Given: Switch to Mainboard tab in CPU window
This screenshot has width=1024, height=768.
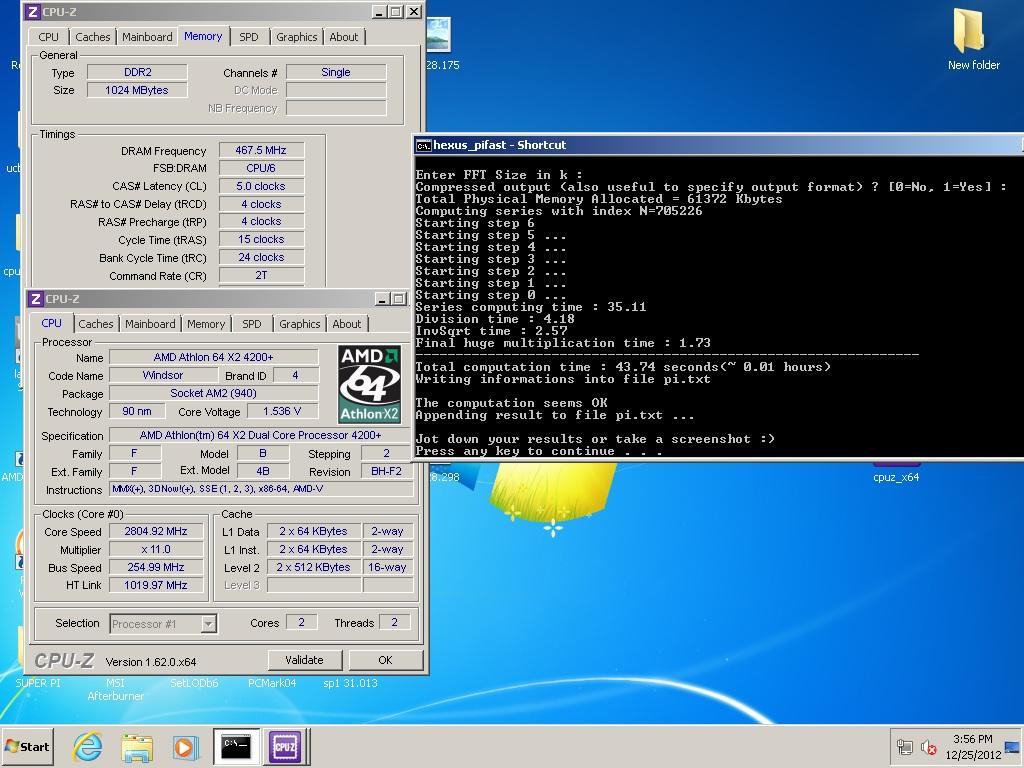Looking at the screenshot, I should tap(150, 324).
